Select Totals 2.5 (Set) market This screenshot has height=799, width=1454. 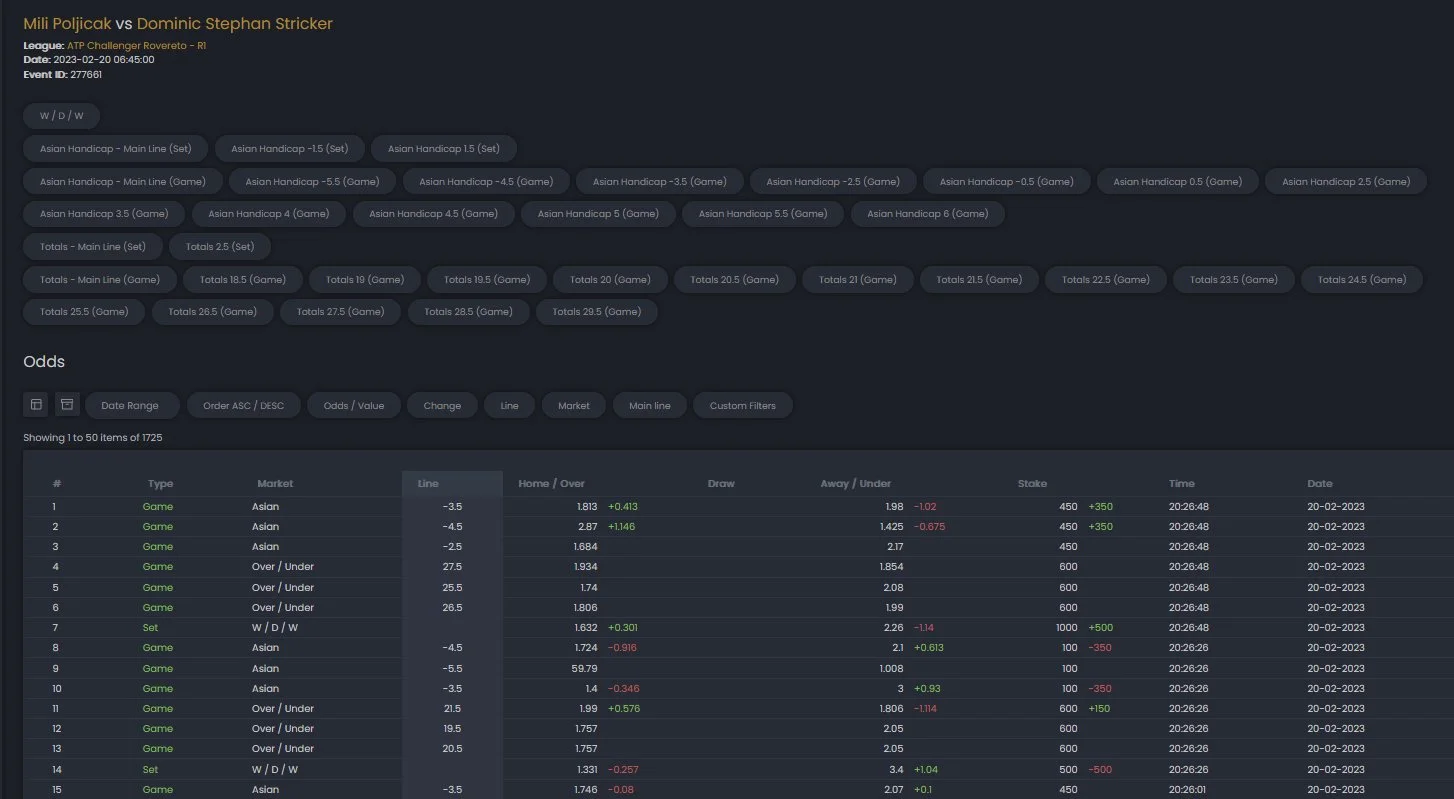[220, 247]
